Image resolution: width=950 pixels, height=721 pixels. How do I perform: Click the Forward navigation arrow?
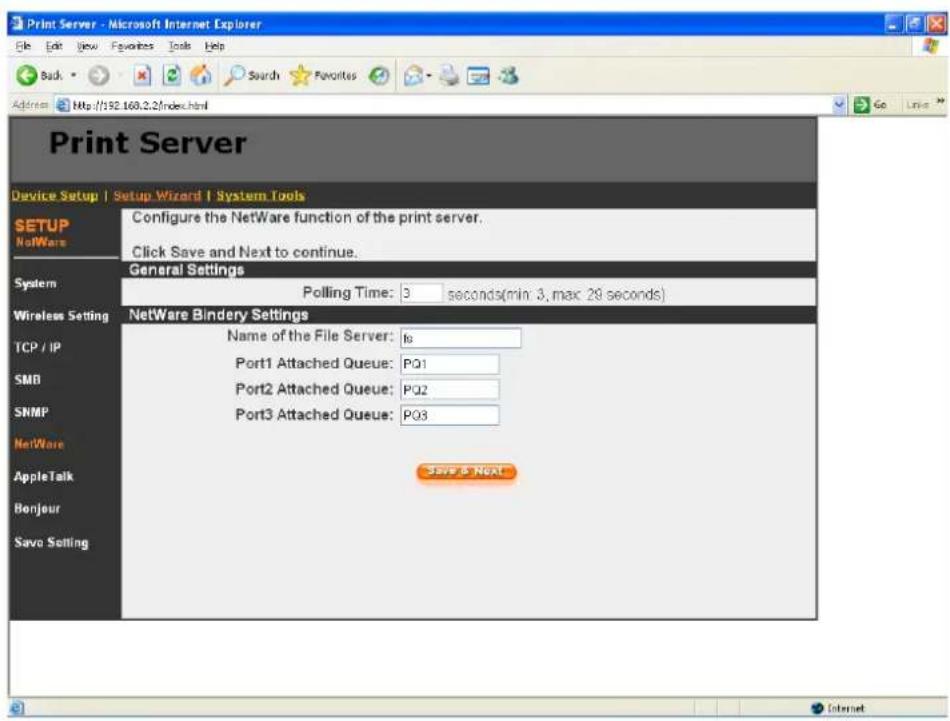click(99, 76)
